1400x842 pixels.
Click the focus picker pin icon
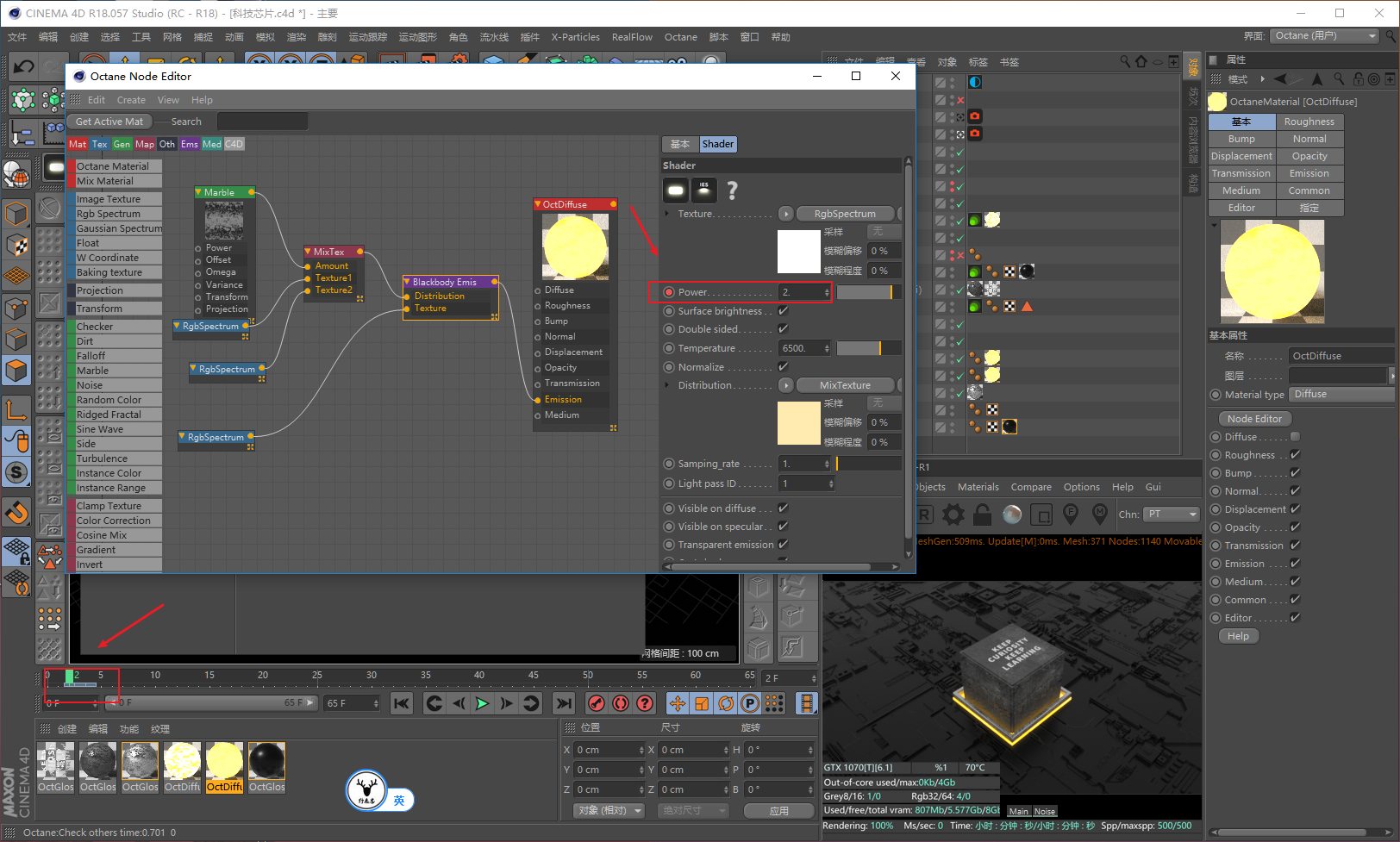[1071, 515]
